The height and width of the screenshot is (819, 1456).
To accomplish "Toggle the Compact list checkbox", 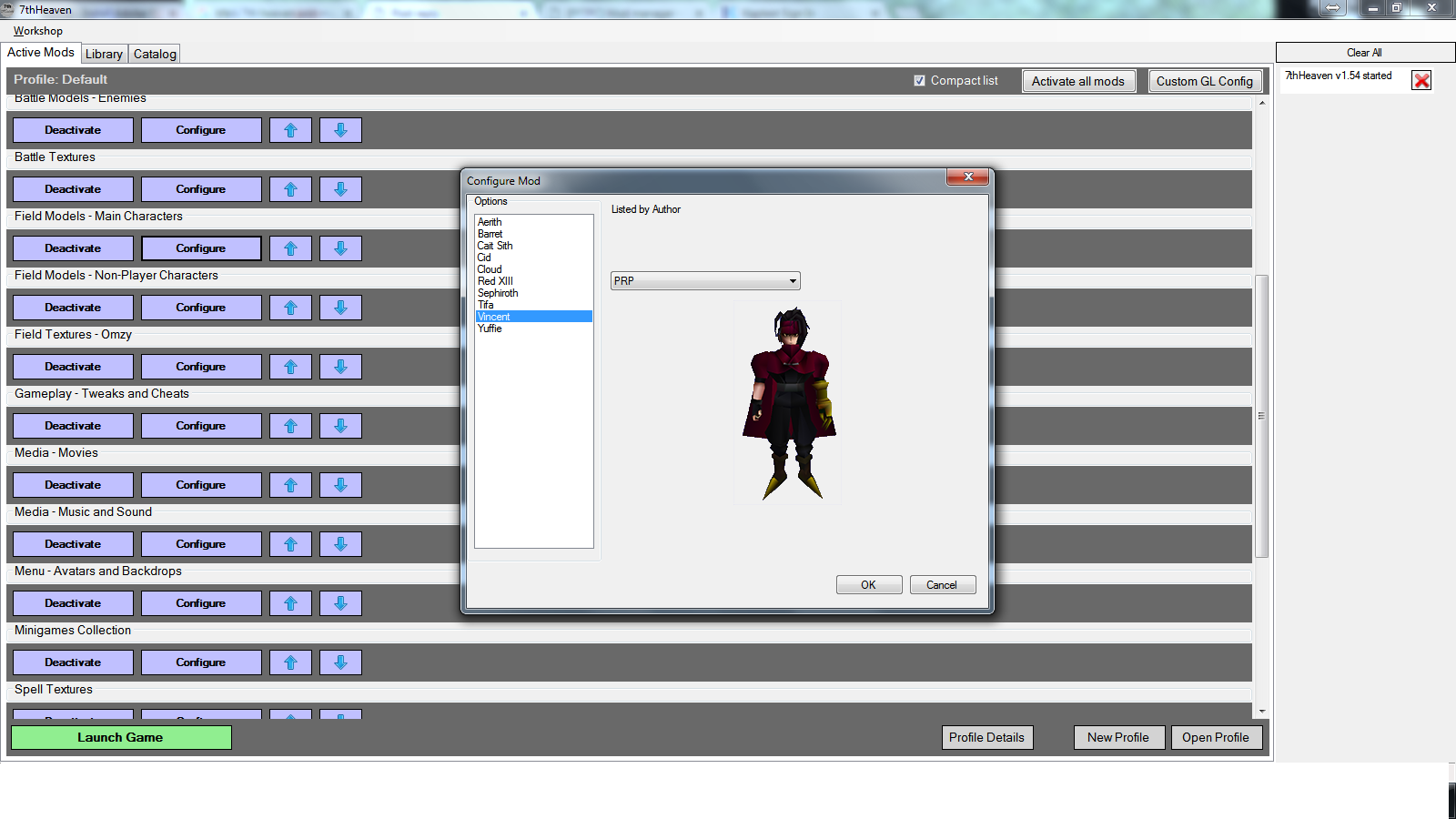I will (x=919, y=81).
